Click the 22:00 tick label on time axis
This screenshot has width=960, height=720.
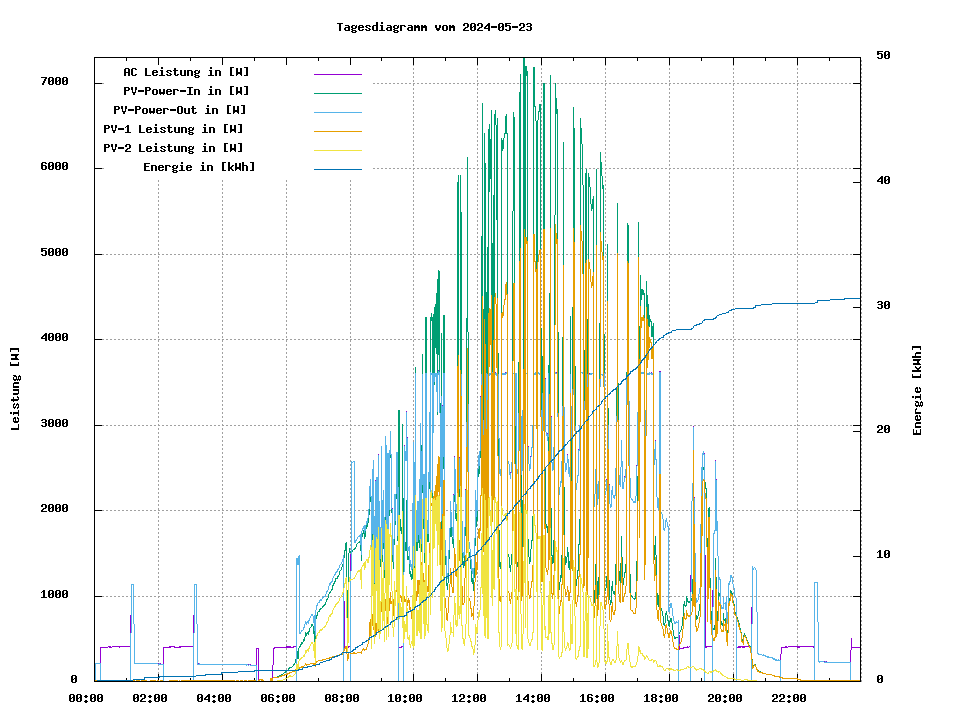click(x=789, y=698)
